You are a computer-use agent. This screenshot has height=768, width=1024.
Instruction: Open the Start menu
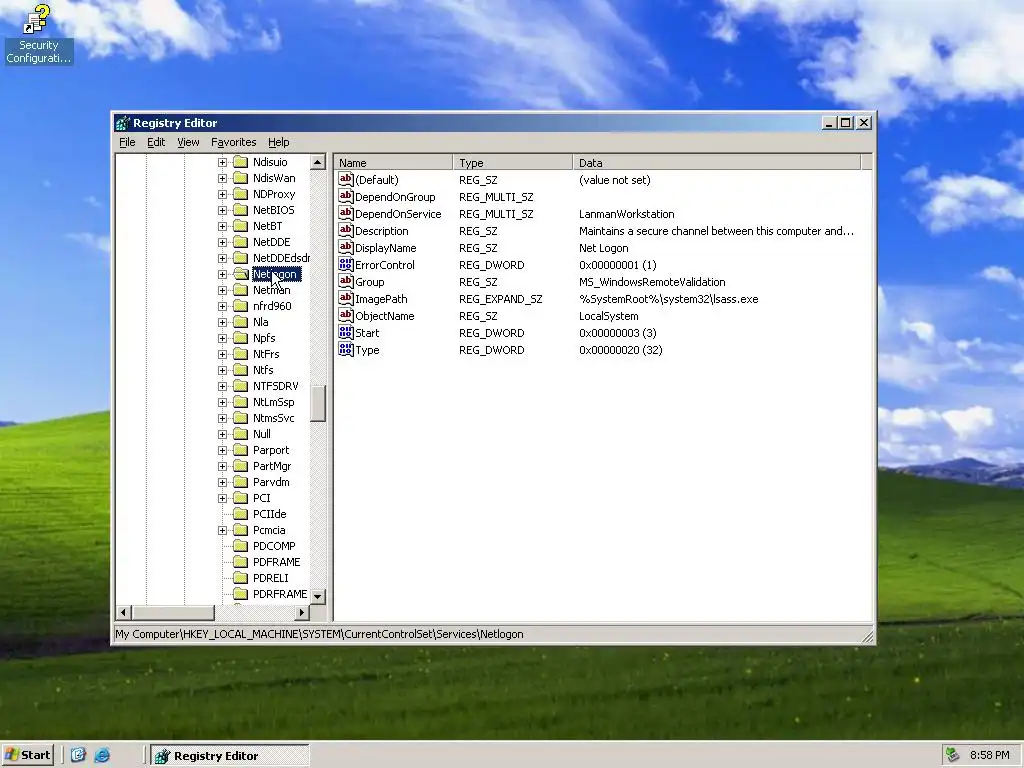[x=28, y=755]
